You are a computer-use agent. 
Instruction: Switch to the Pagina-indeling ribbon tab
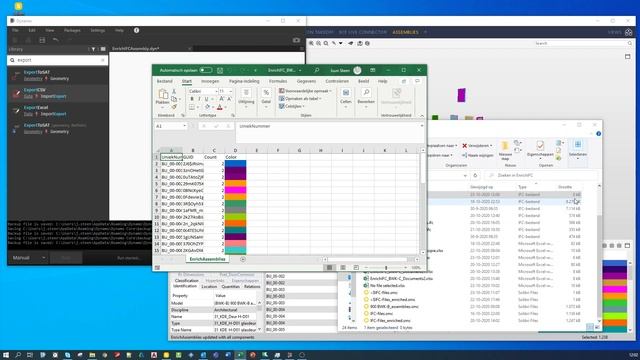pos(244,81)
